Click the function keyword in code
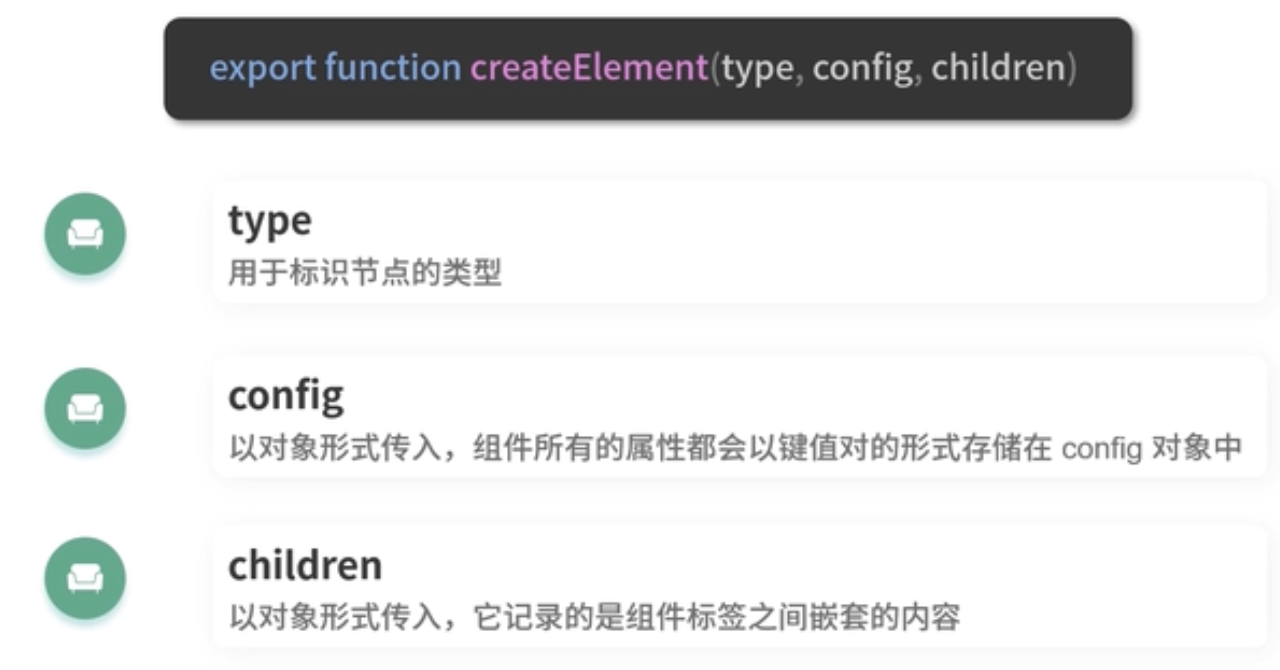 pyautogui.click(x=392, y=68)
